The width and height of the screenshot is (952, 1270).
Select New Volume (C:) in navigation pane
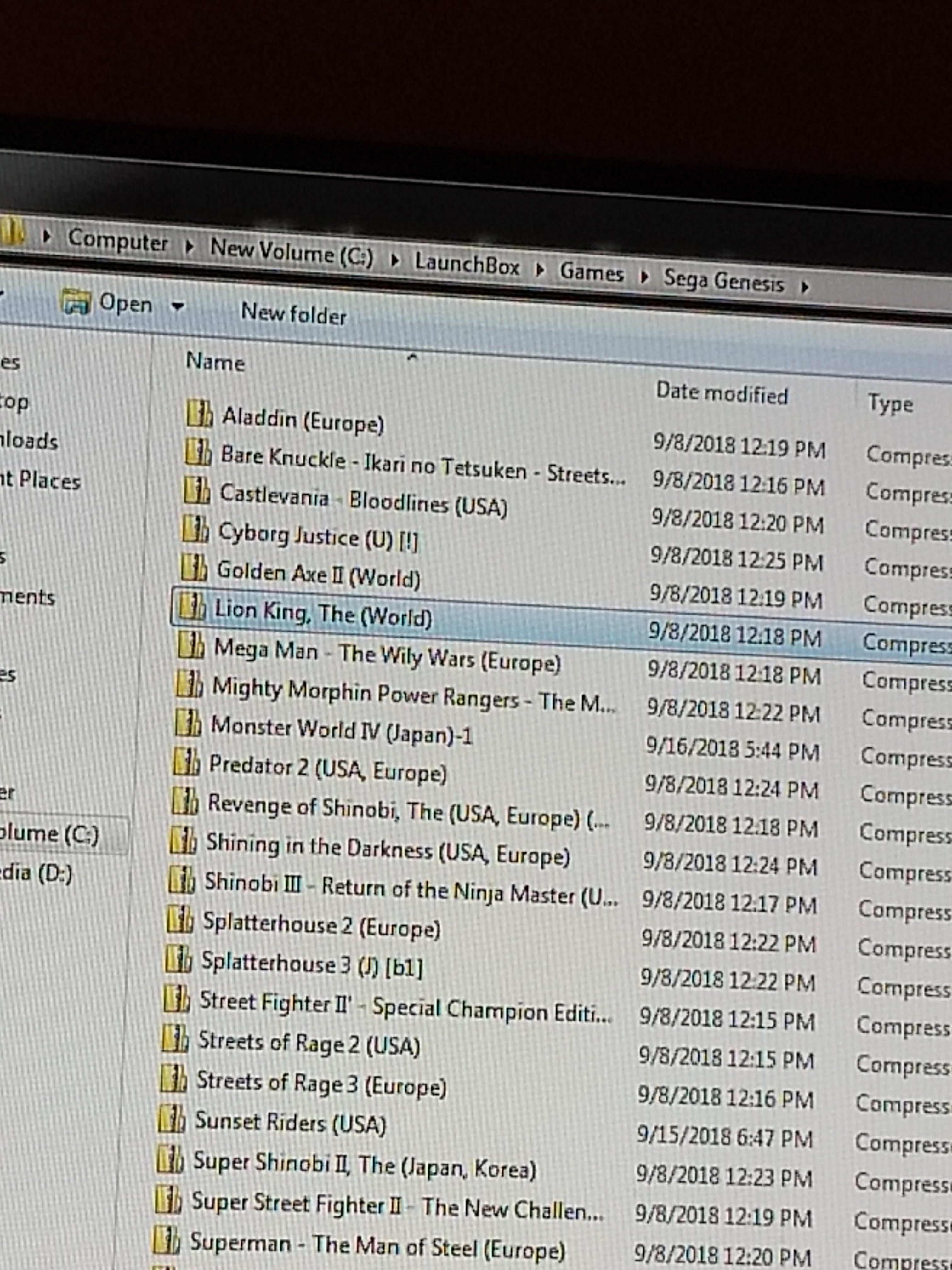tap(49, 834)
